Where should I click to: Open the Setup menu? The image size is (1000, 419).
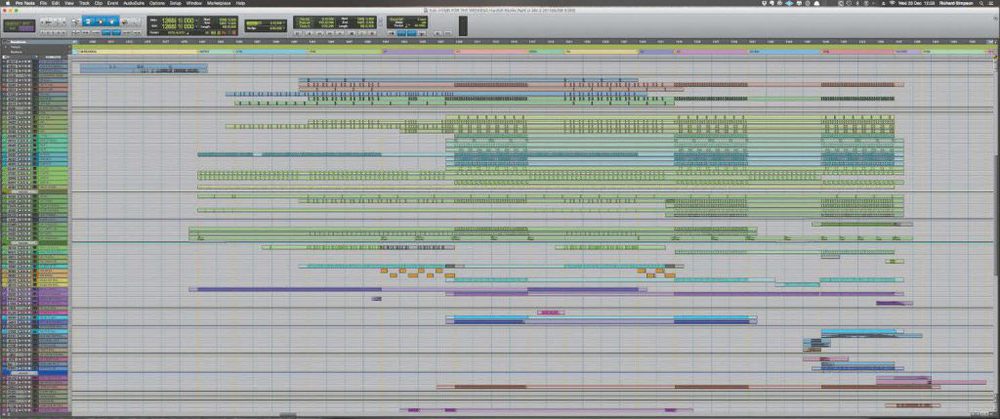(x=175, y=3)
